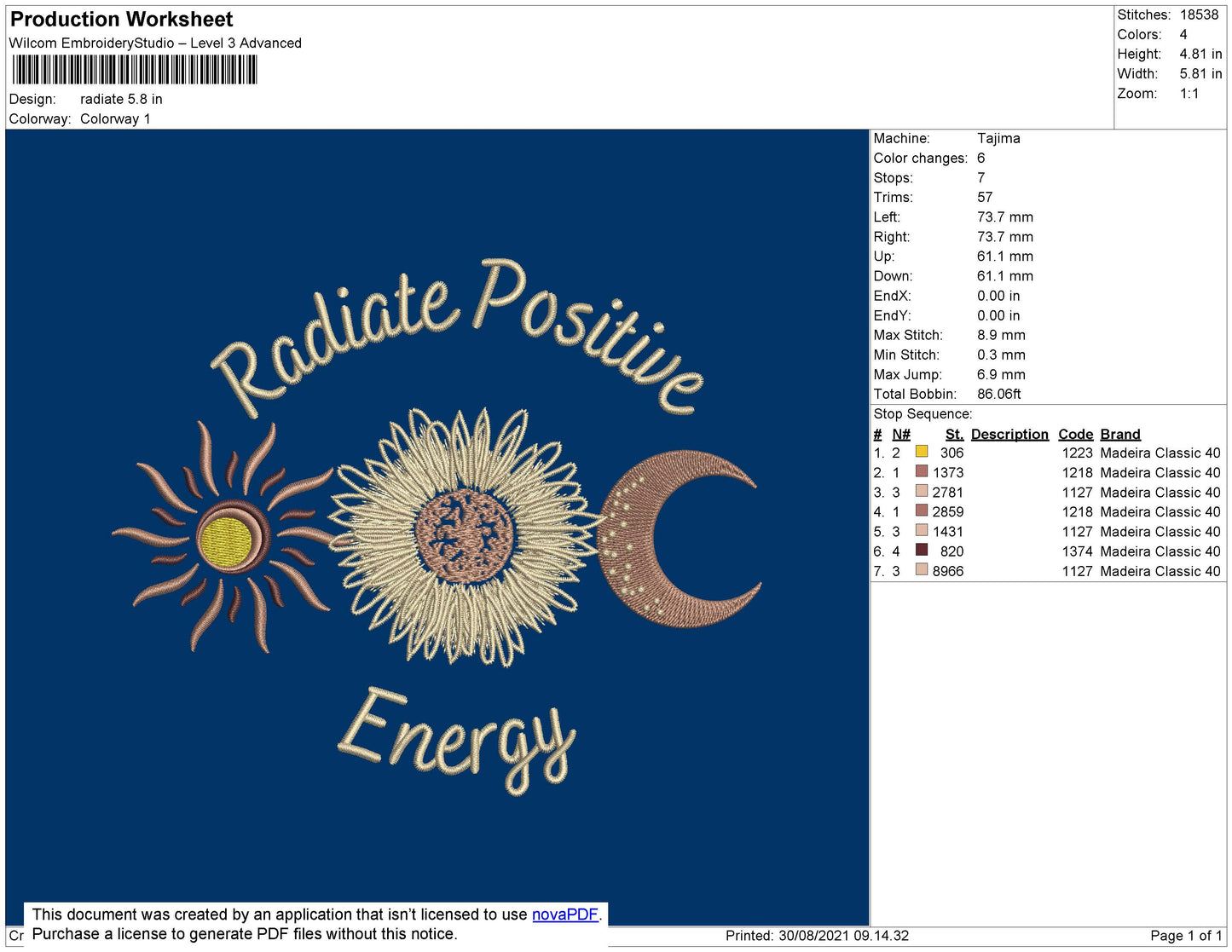
Task: Click the dark maroon swatch in stop 6
Action: click(922, 550)
